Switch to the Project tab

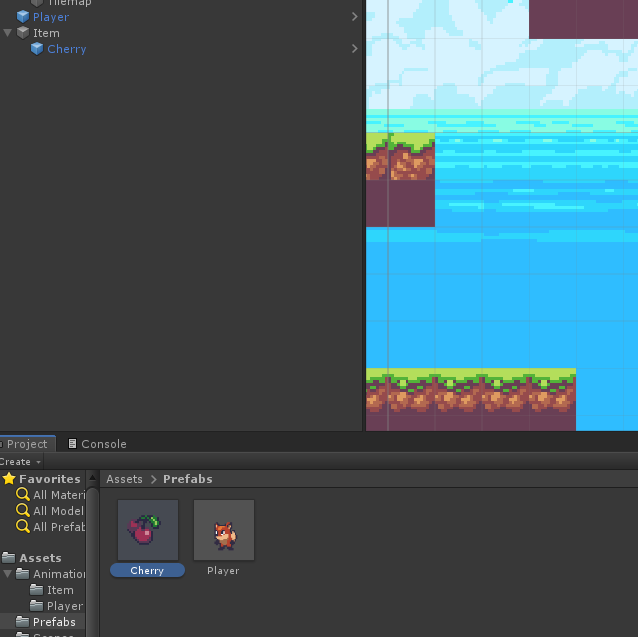[x=27, y=444]
